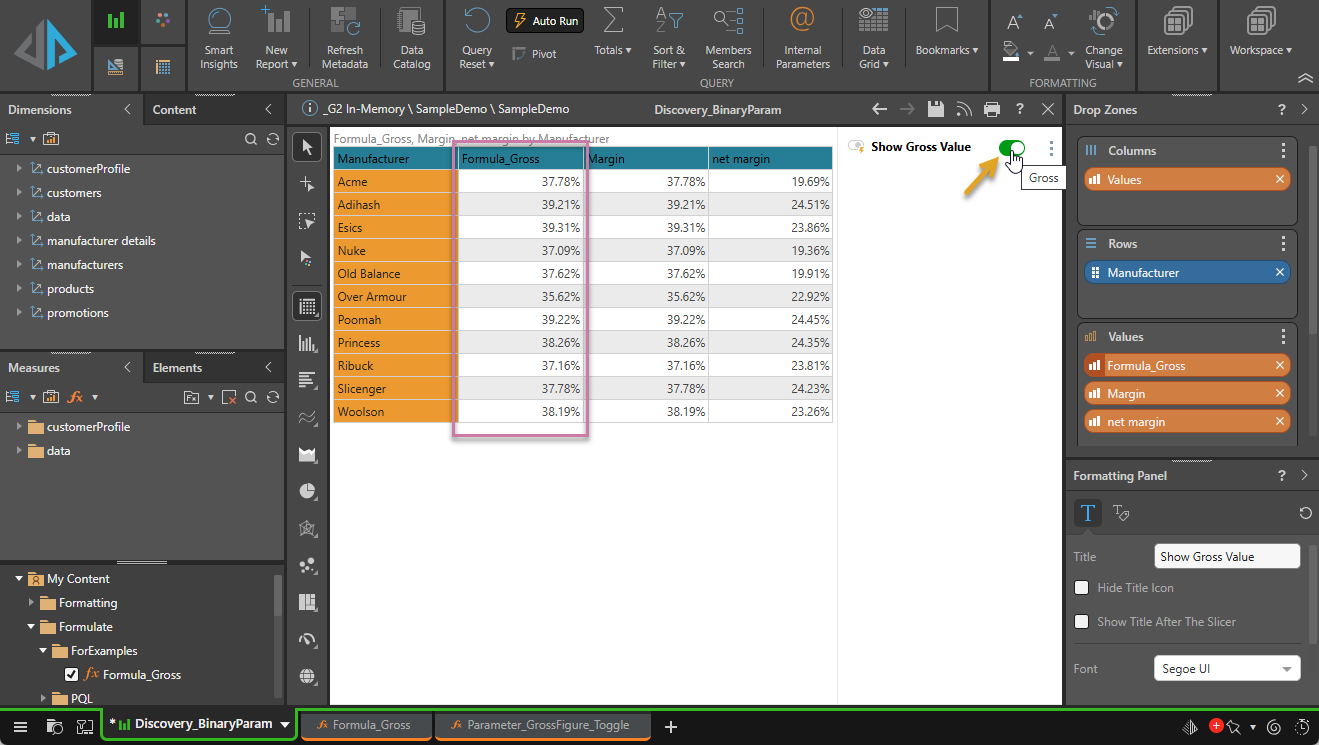Select the Measures panel tab
The height and width of the screenshot is (745, 1319).
[34, 368]
